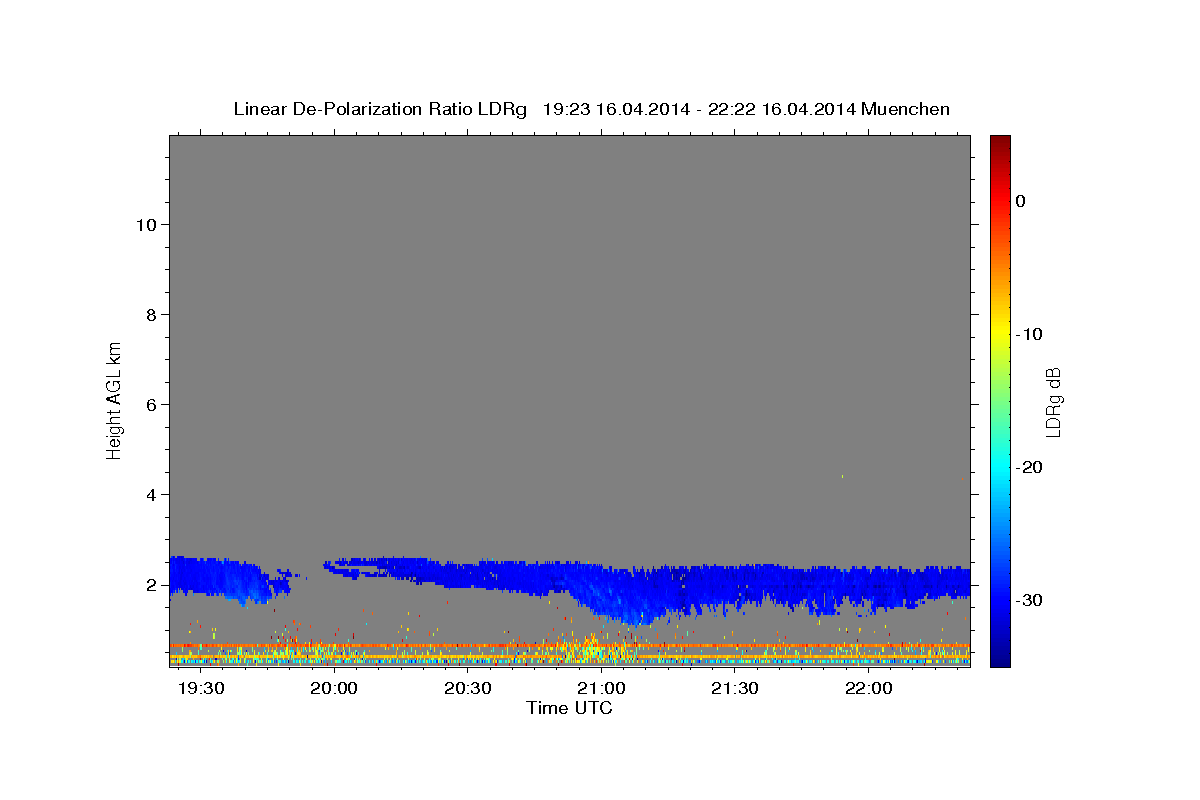Screen dimensions: 1200x800
Task: Click the height tick label 6
Action: pyautogui.click(x=149, y=404)
